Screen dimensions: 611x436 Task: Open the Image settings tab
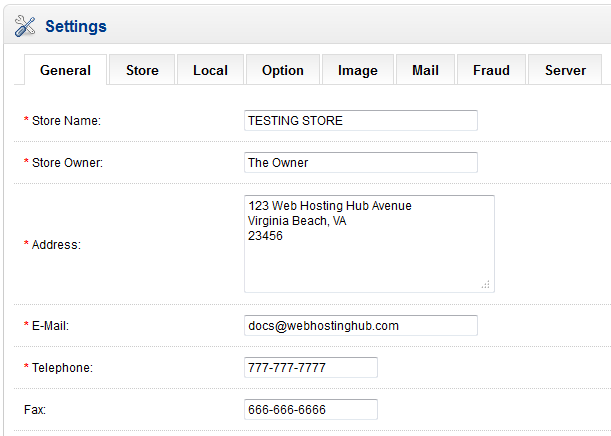357,70
